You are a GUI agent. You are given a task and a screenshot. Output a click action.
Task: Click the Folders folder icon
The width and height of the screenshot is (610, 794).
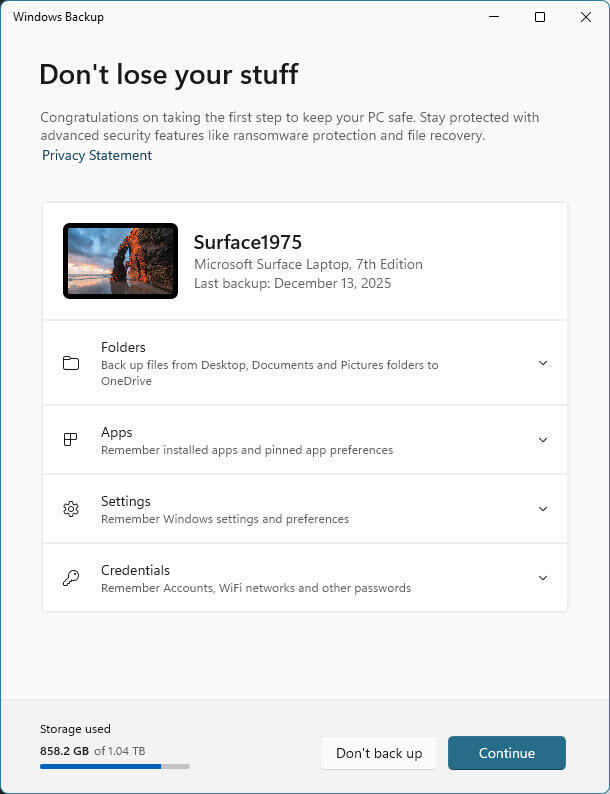[x=71, y=363]
